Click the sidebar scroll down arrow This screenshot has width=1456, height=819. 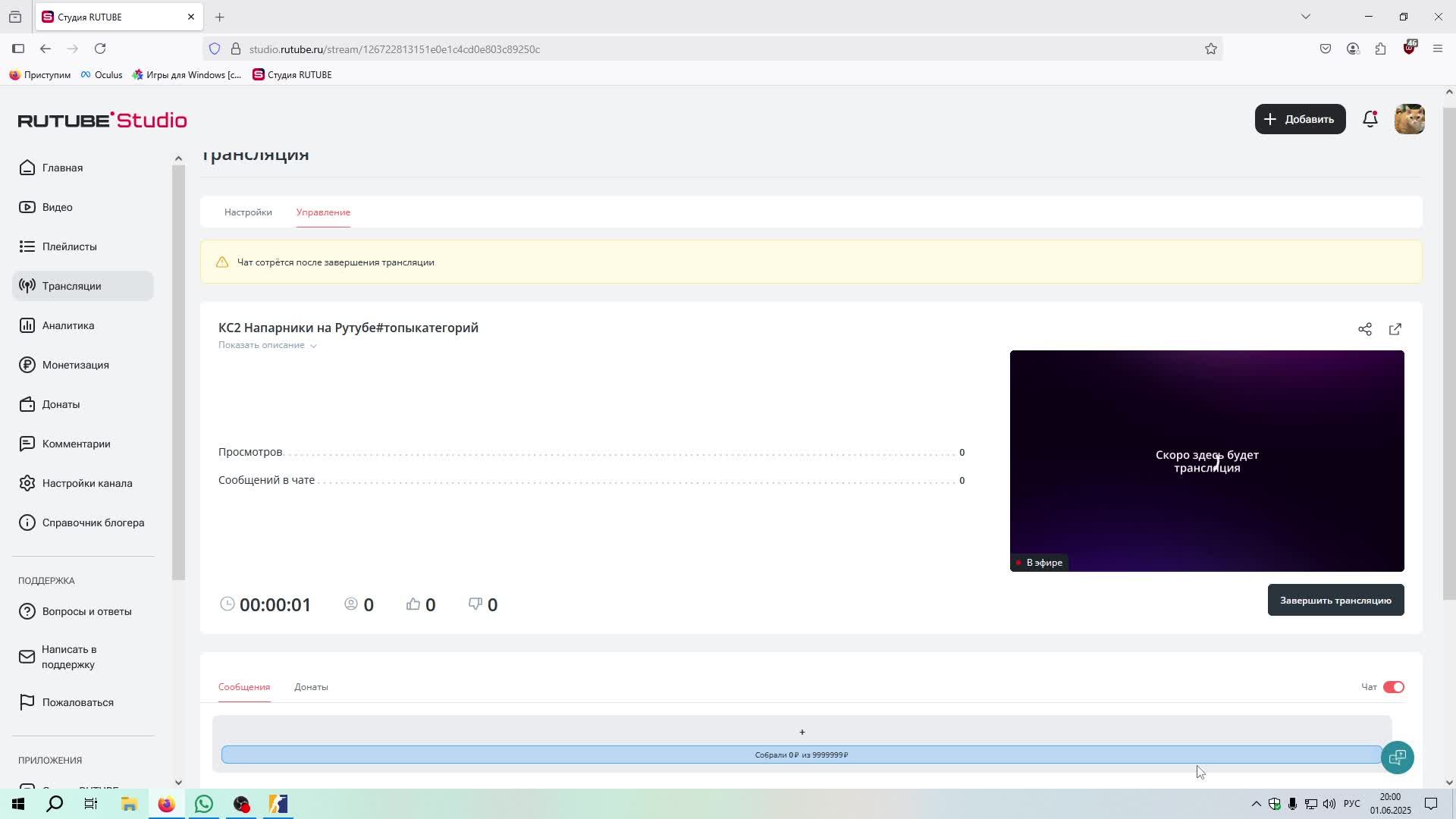[178, 782]
